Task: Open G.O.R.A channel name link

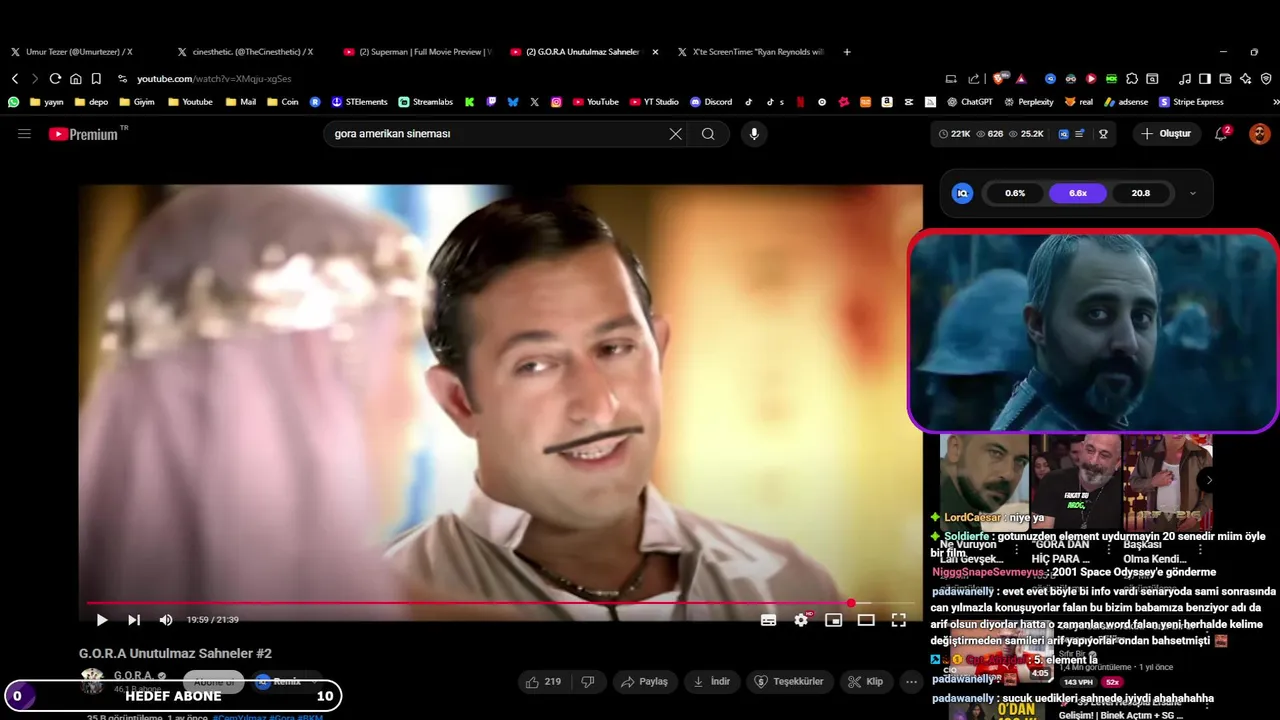Action: pos(134,676)
